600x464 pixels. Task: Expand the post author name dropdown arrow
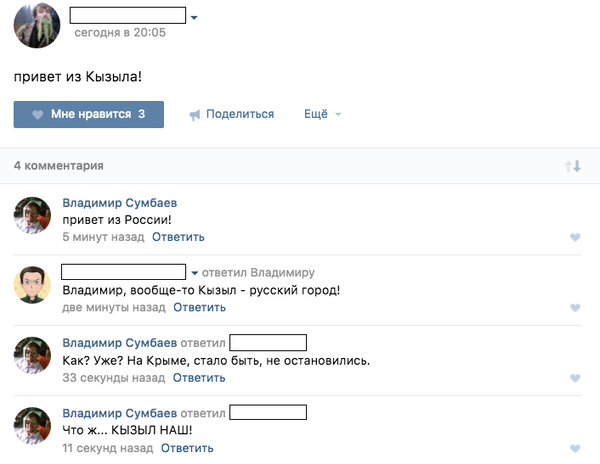pos(195,18)
